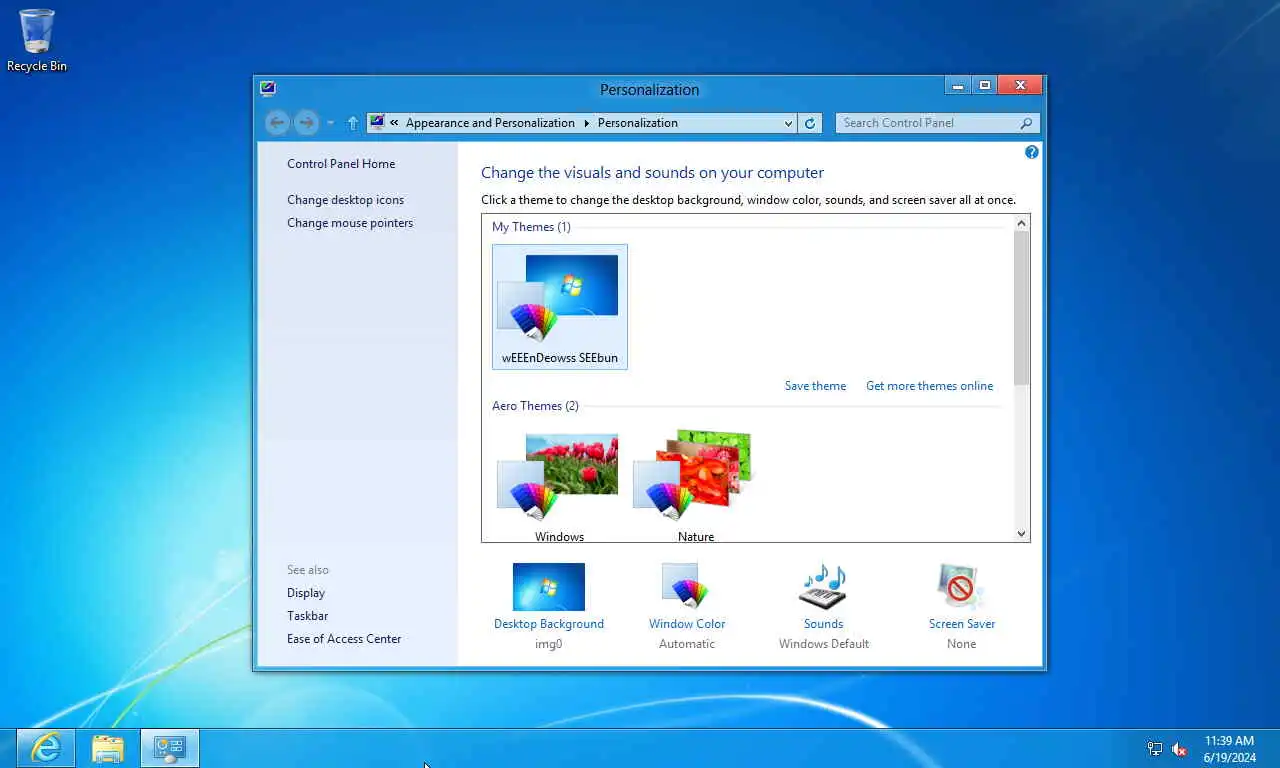The image size is (1280, 768).
Task: Open the Taskbar link under See also
Action: 308,616
